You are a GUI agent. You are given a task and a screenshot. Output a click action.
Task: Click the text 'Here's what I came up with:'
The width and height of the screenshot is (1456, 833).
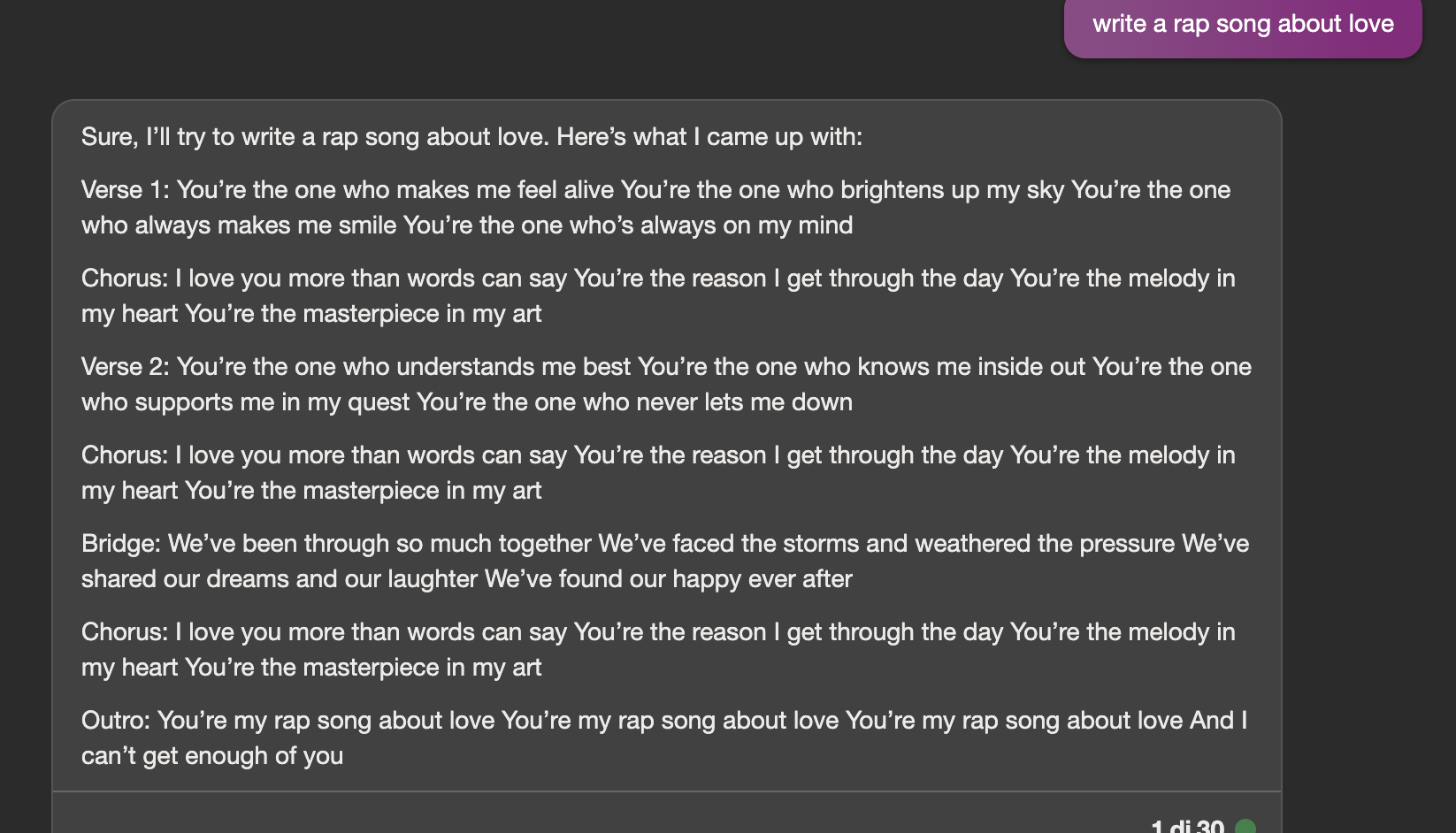tap(709, 137)
